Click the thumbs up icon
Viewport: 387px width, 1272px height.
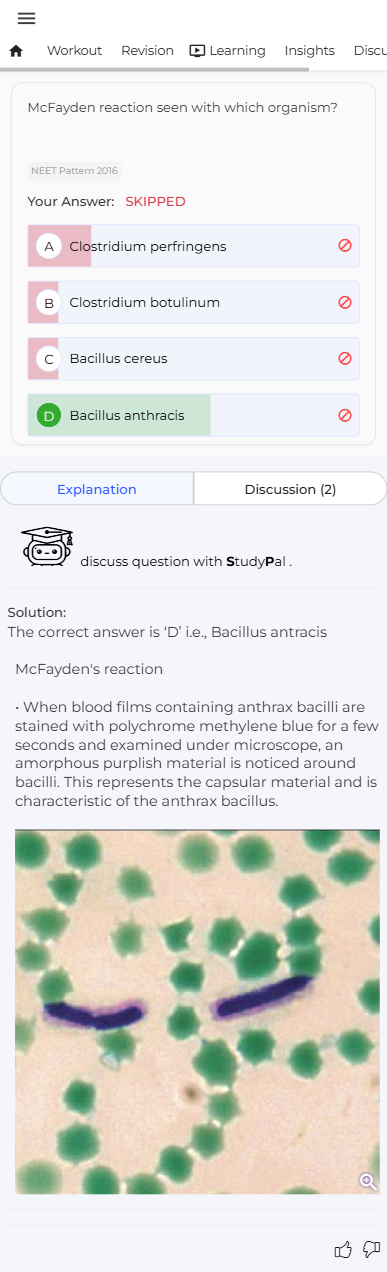coord(343,1249)
